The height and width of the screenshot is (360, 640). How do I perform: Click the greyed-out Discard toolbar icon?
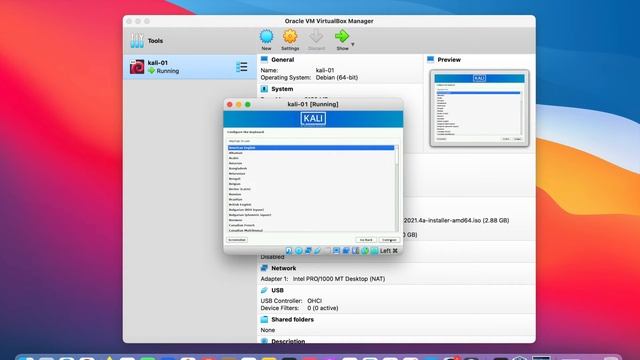point(316,37)
